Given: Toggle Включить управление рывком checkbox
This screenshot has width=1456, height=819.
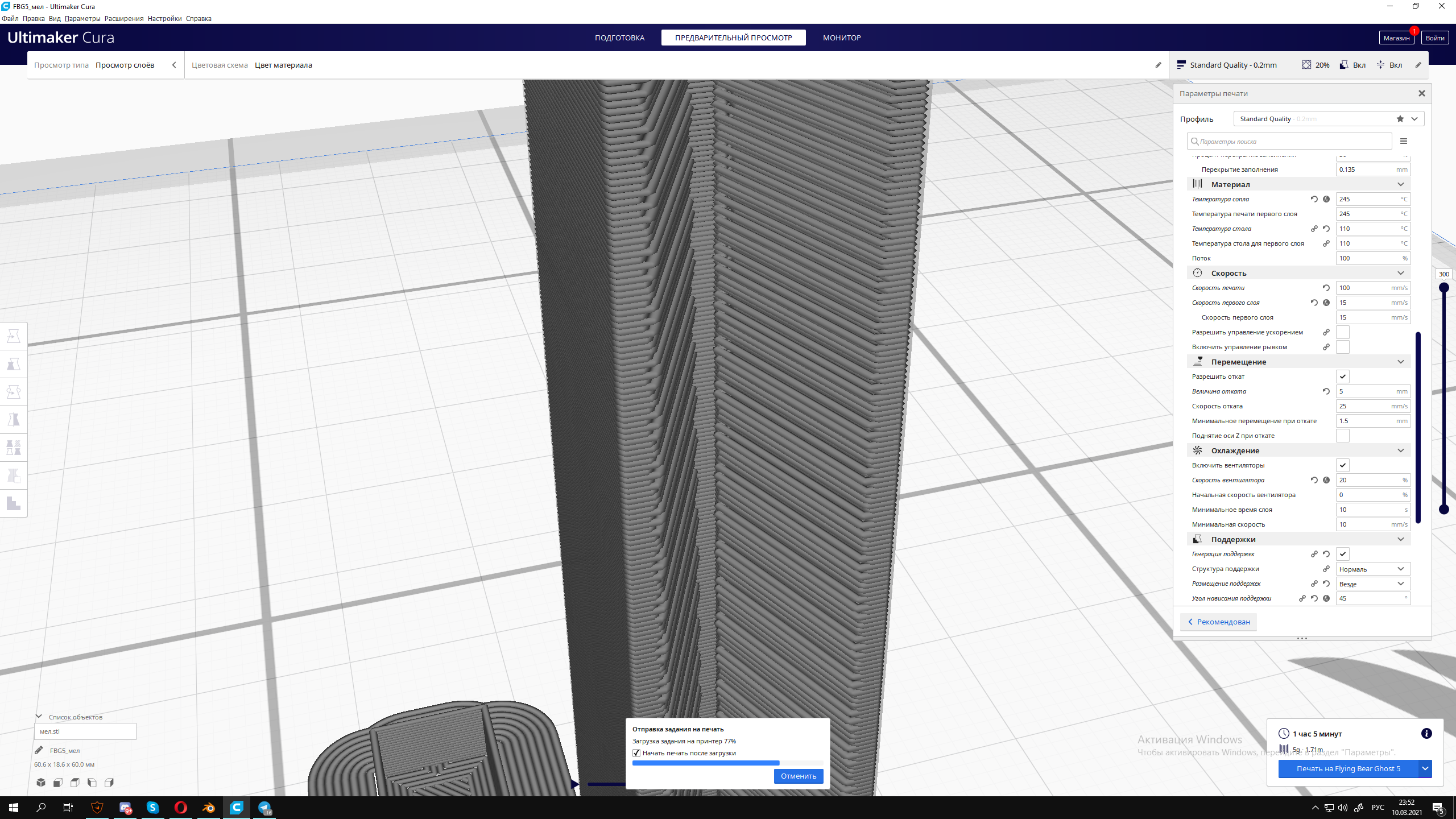Looking at the screenshot, I should tap(1343, 347).
